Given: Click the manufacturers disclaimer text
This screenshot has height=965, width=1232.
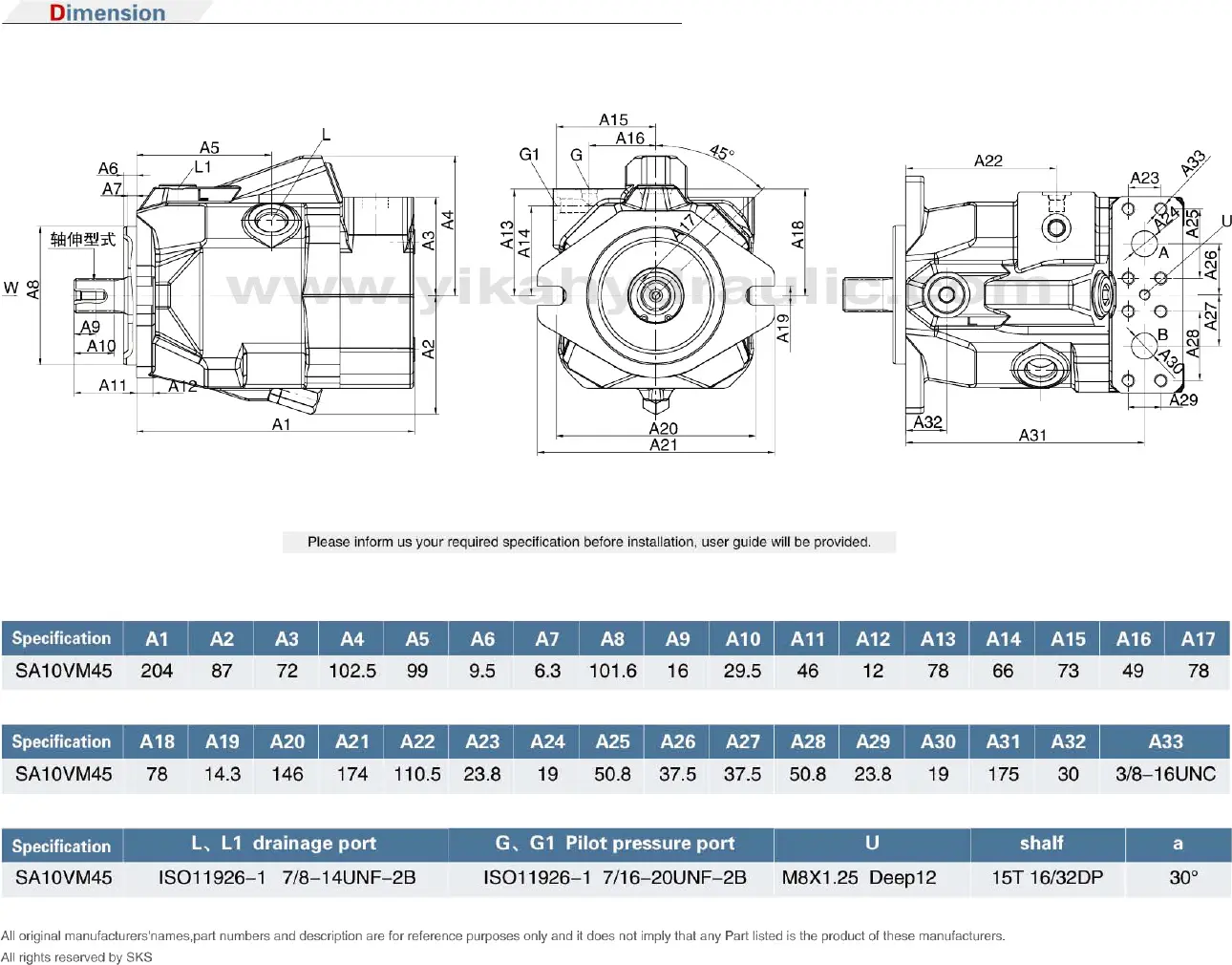Looking at the screenshot, I should 503,936.
